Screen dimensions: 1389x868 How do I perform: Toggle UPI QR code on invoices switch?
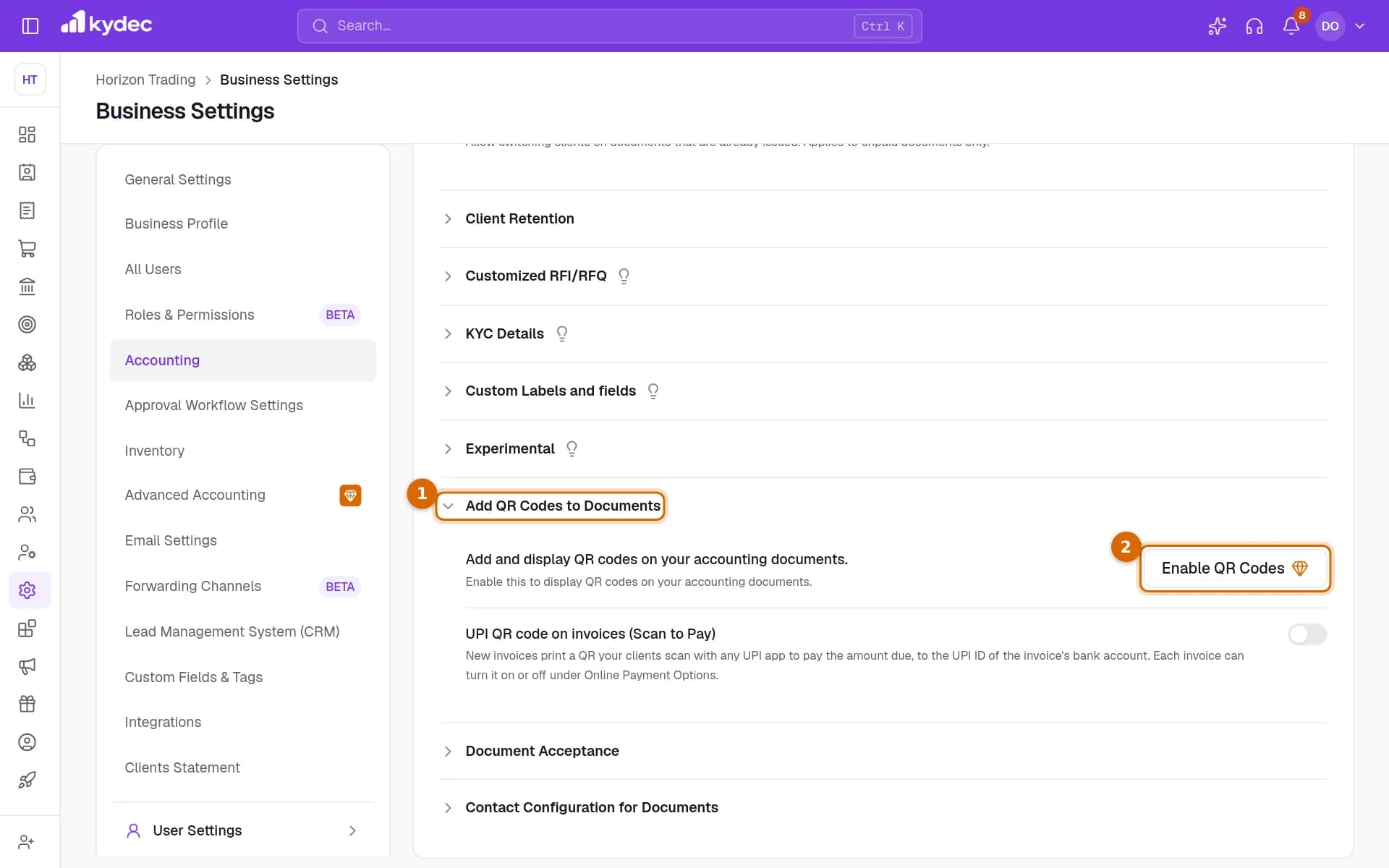[1307, 634]
